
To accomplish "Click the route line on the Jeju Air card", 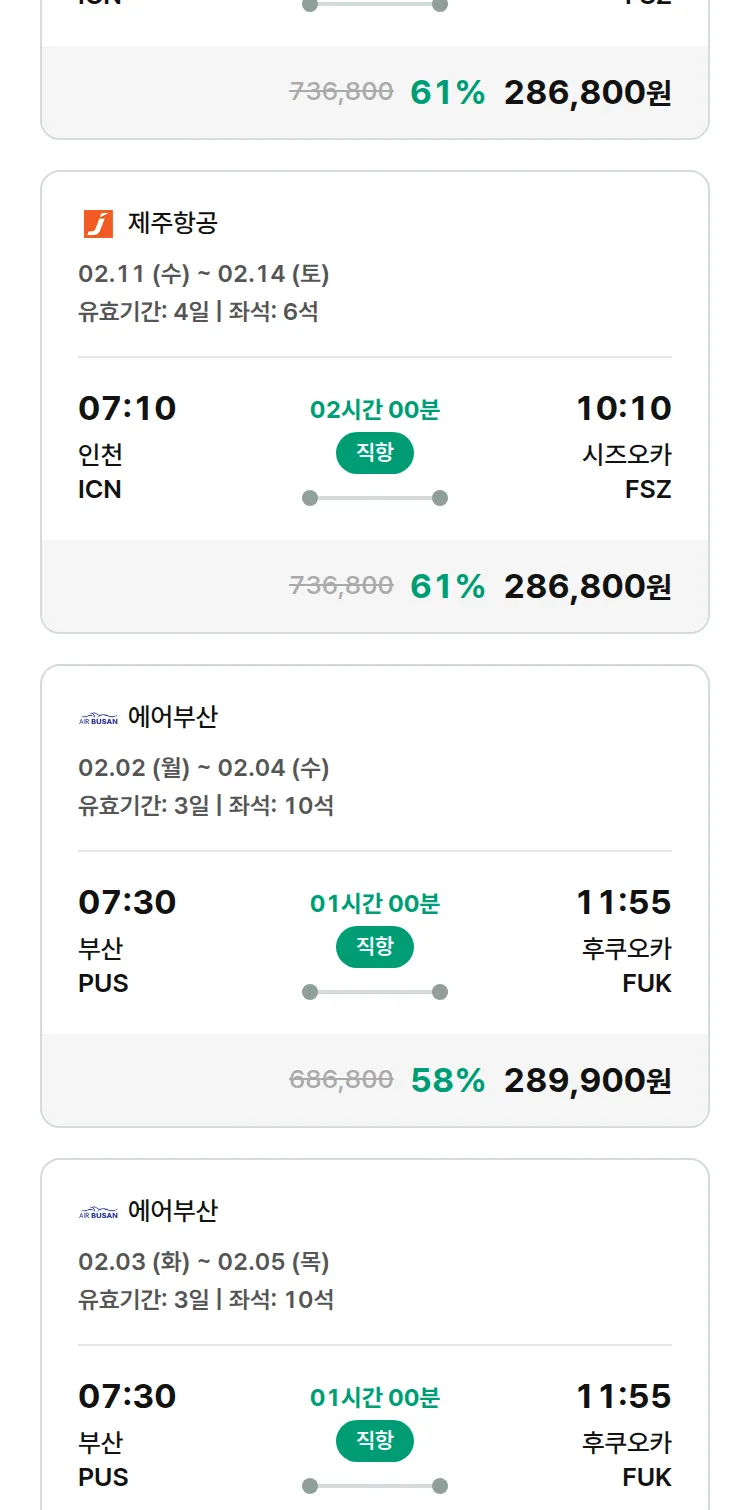I will click(x=375, y=498).
